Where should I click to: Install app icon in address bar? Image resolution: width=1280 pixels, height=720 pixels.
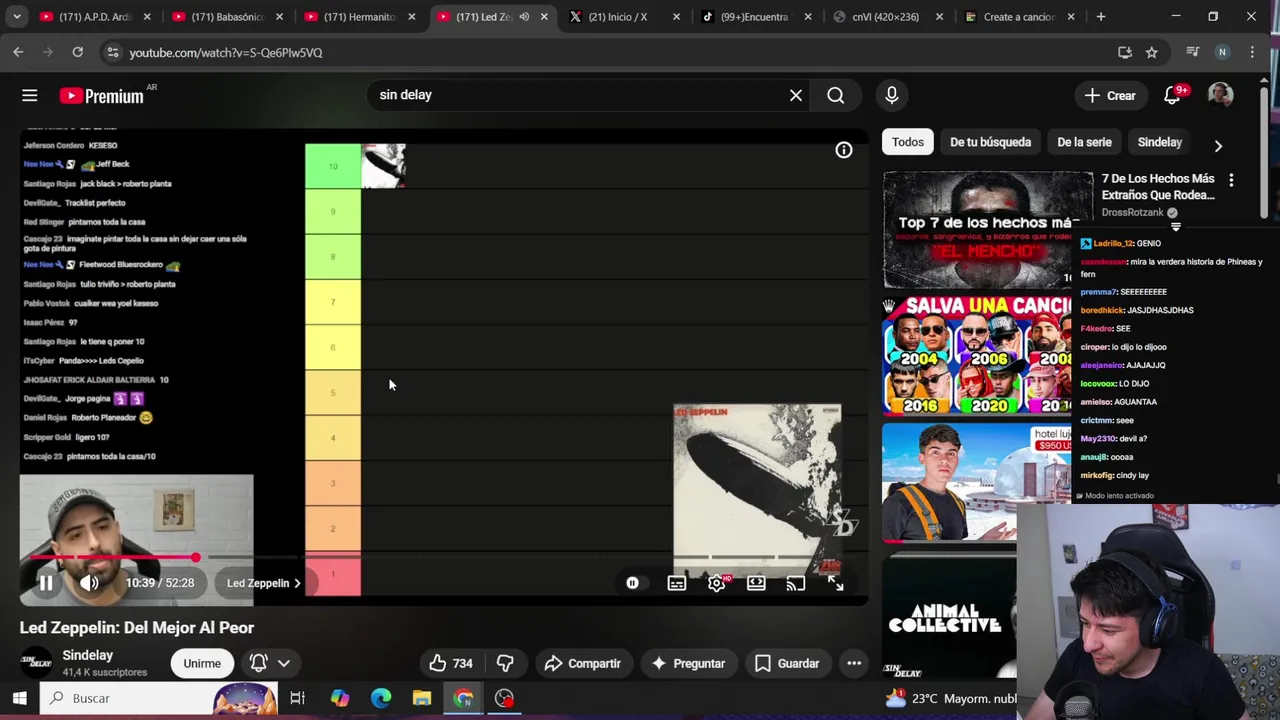(1125, 52)
